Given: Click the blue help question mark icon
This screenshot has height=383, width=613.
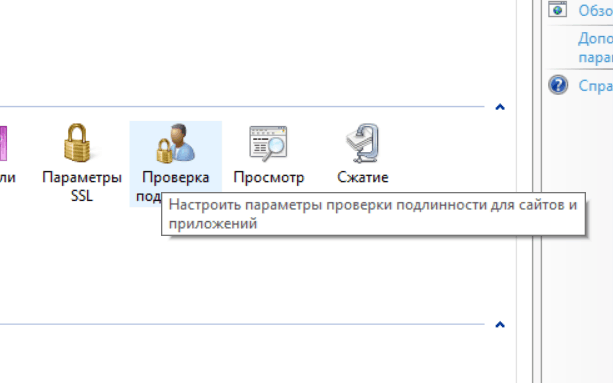Looking at the screenshot, I should (558, 85).
